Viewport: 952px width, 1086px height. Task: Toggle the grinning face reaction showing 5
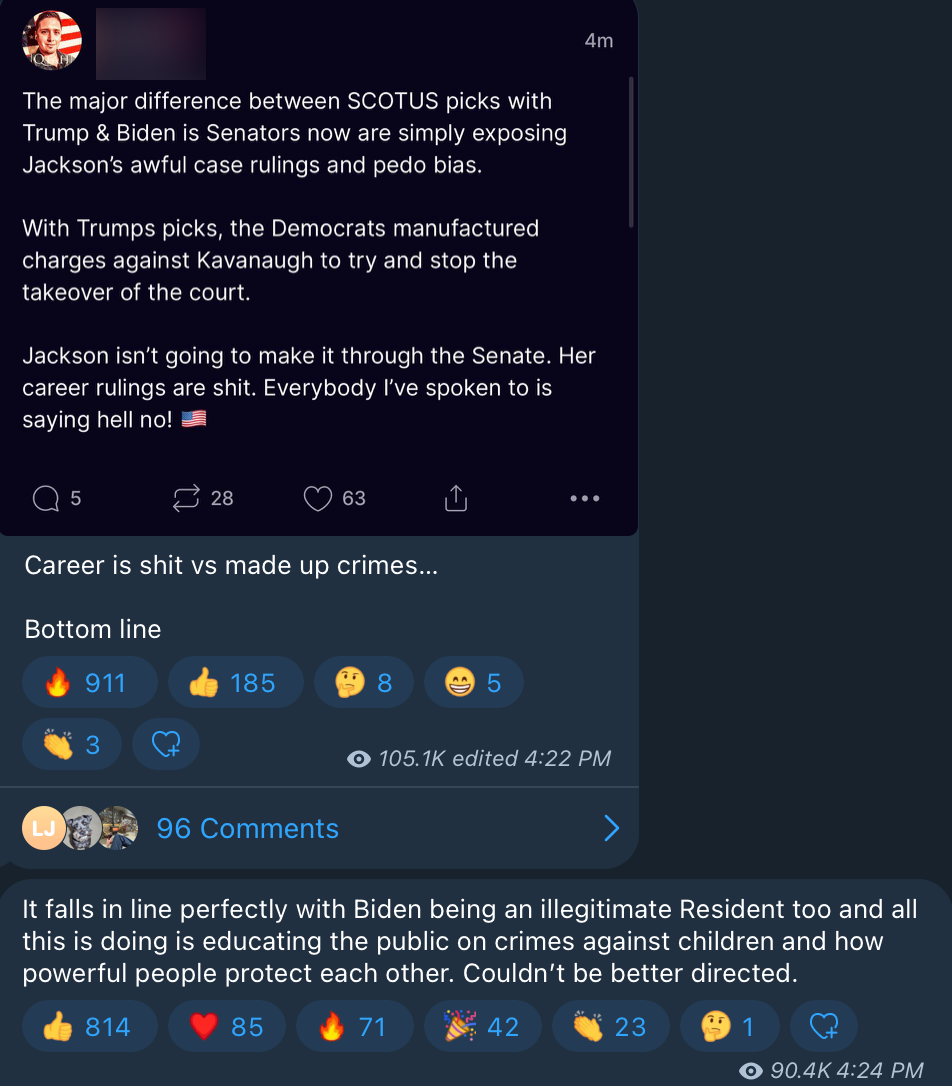(472, 683)
